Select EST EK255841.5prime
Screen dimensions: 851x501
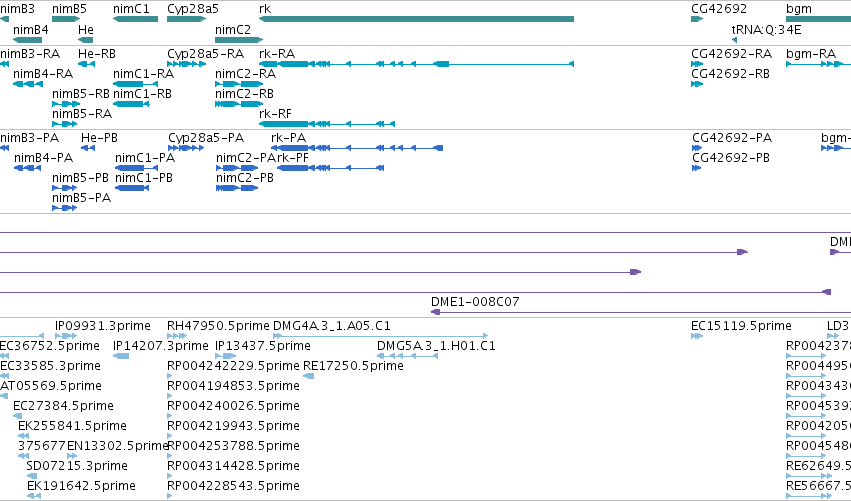tap(72, 426)
